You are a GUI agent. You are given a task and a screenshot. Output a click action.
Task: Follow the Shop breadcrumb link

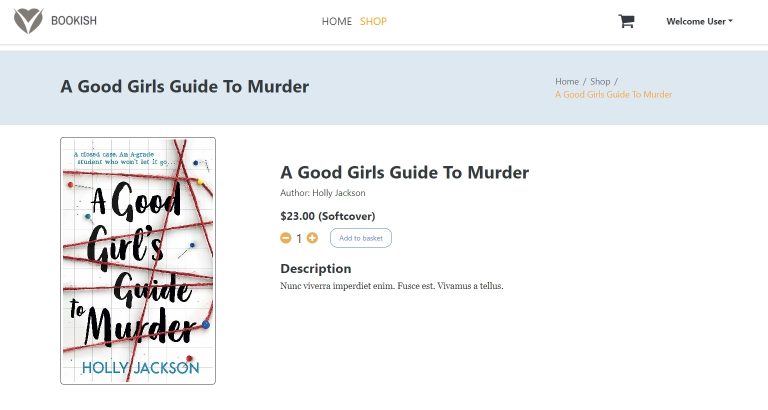(600, 81)
